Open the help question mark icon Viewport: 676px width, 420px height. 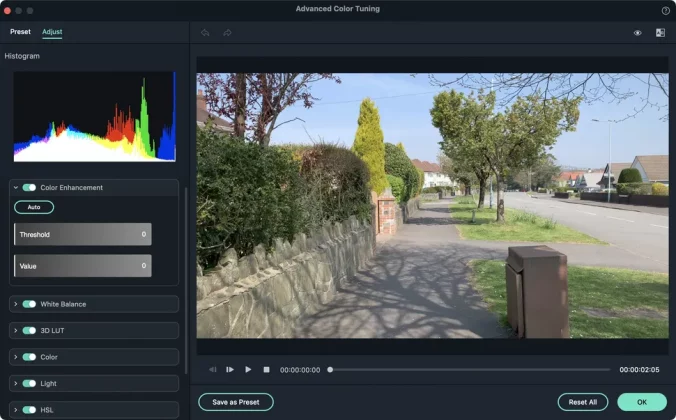point(666,10)
